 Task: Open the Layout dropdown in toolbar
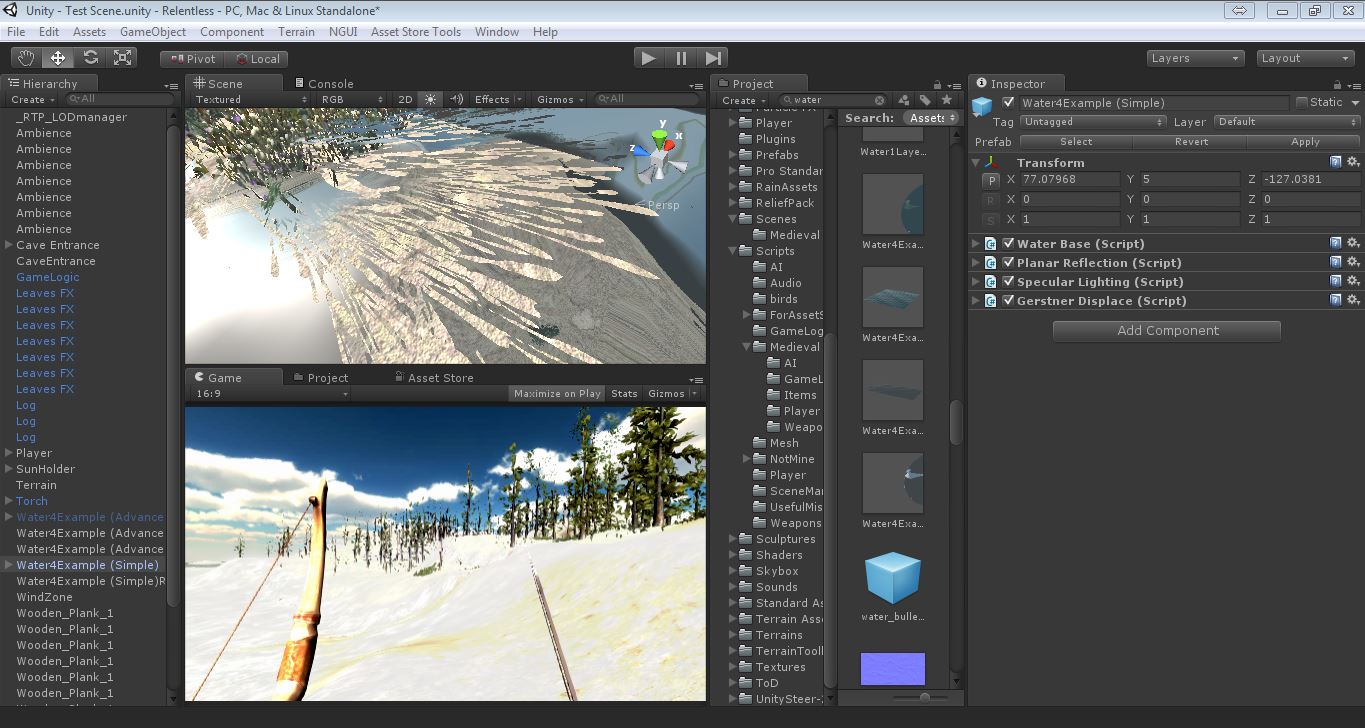[x=1305, y=58]
